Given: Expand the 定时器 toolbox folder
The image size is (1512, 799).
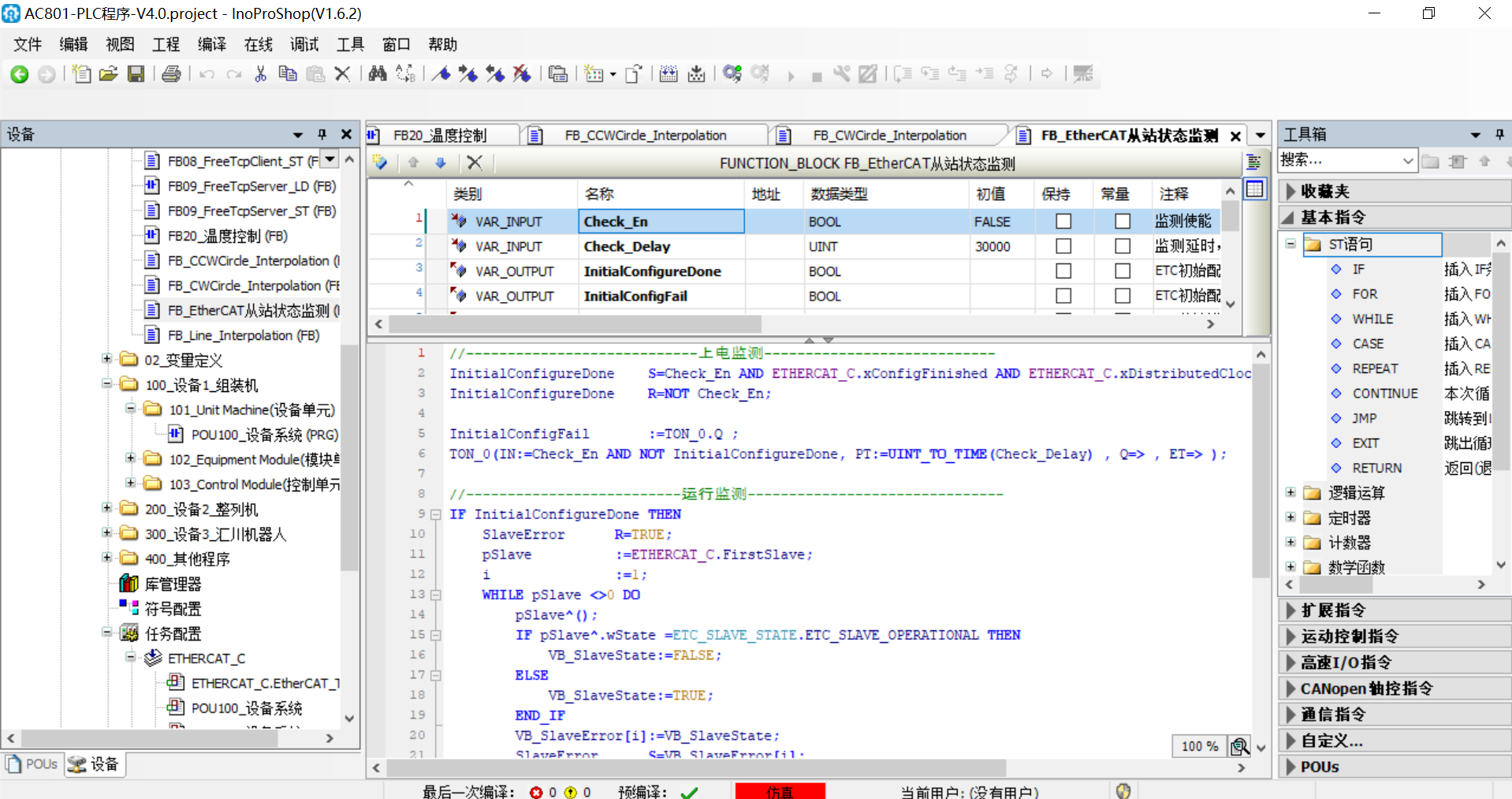Looking at the screenshot, I should click(x=1290, y=517).
